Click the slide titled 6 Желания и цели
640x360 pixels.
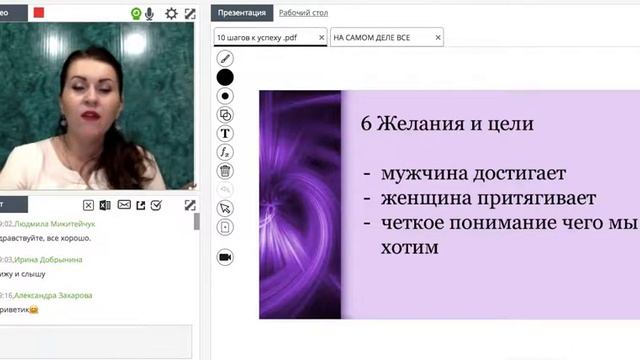[449, 204]
